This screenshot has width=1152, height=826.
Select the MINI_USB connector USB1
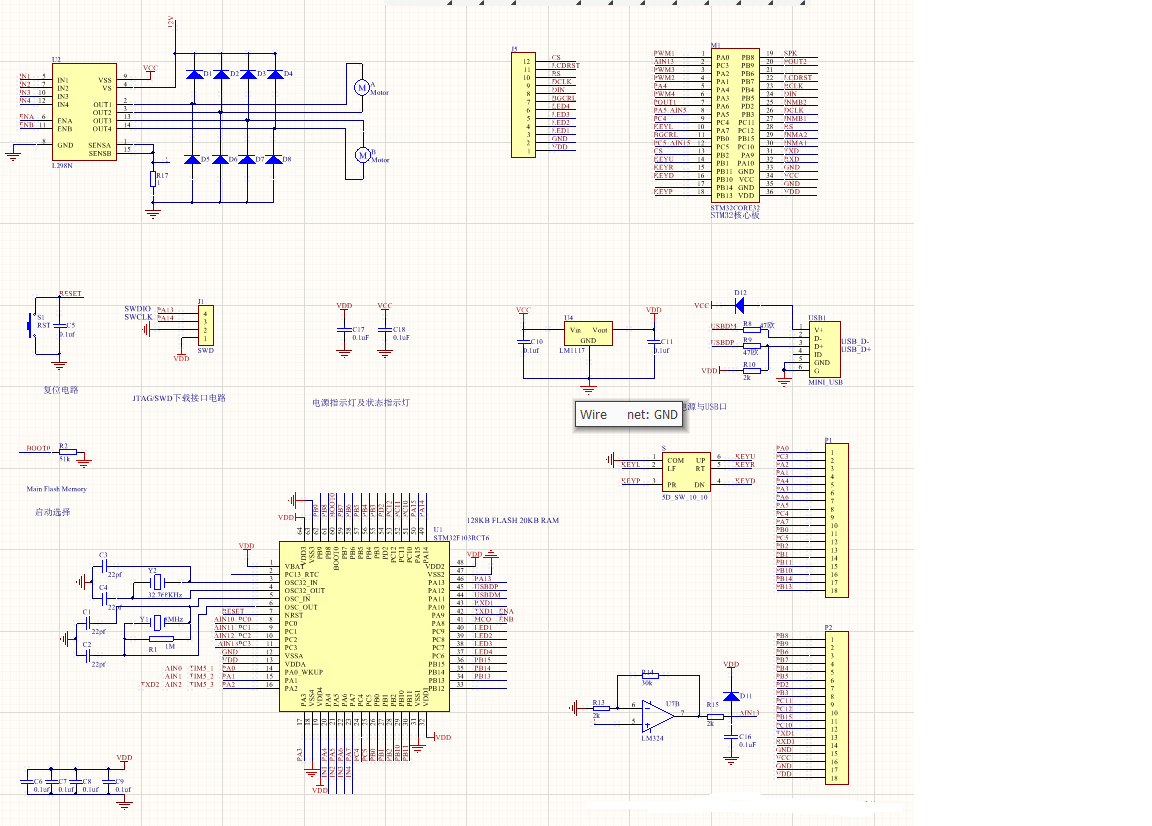click(x=824, y=350)
